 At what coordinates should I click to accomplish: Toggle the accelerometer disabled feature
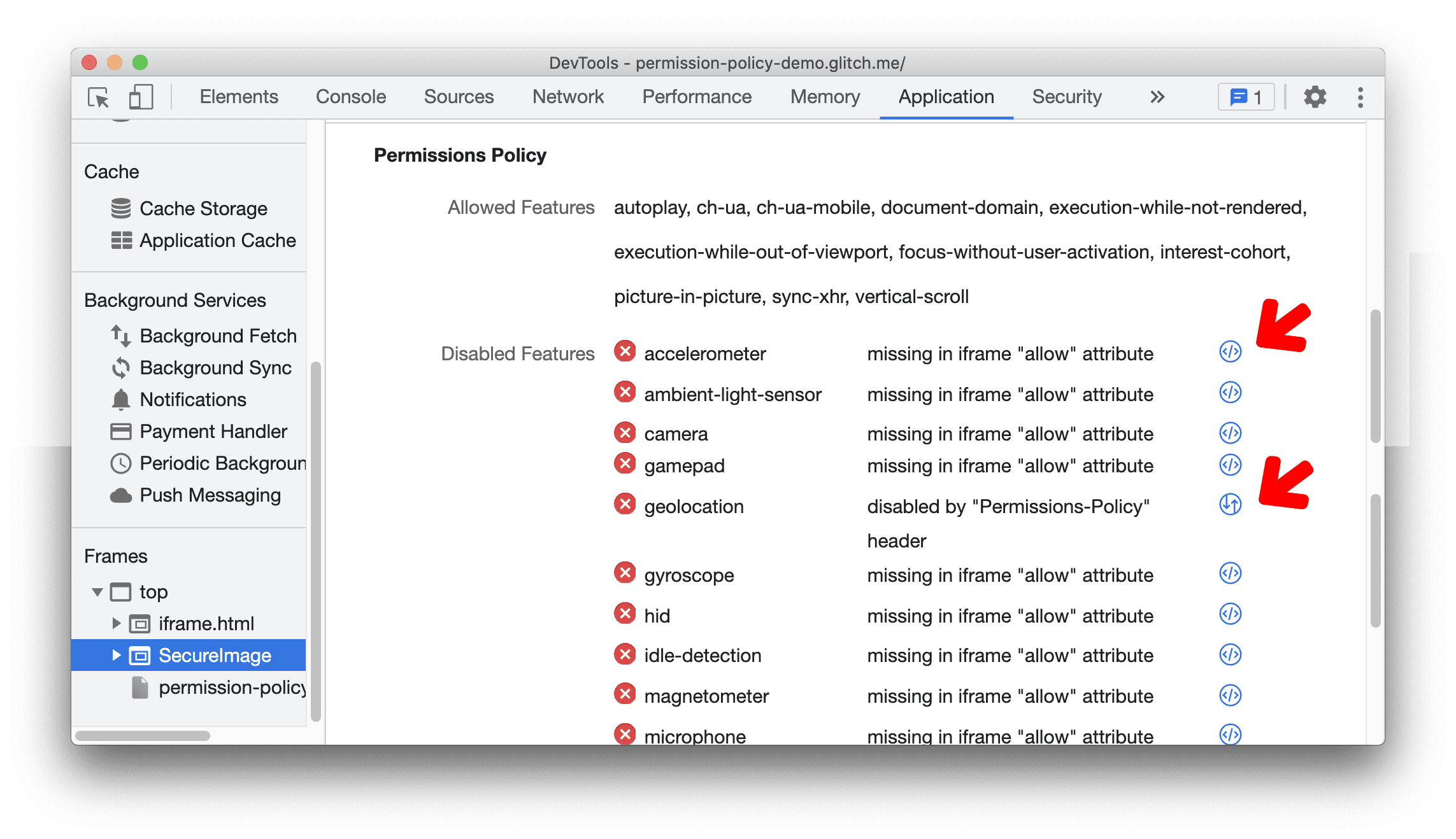[1228, 352]
